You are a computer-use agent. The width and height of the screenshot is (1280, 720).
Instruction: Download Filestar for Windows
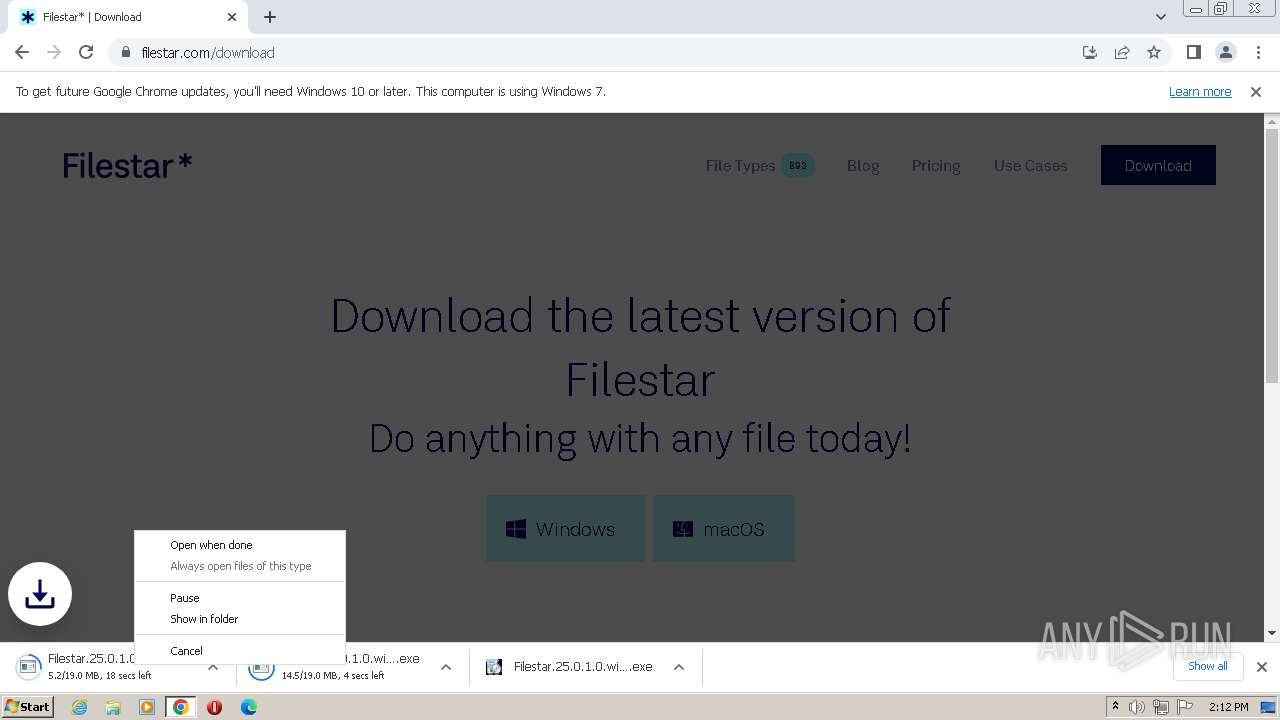[x=565, y=528]
